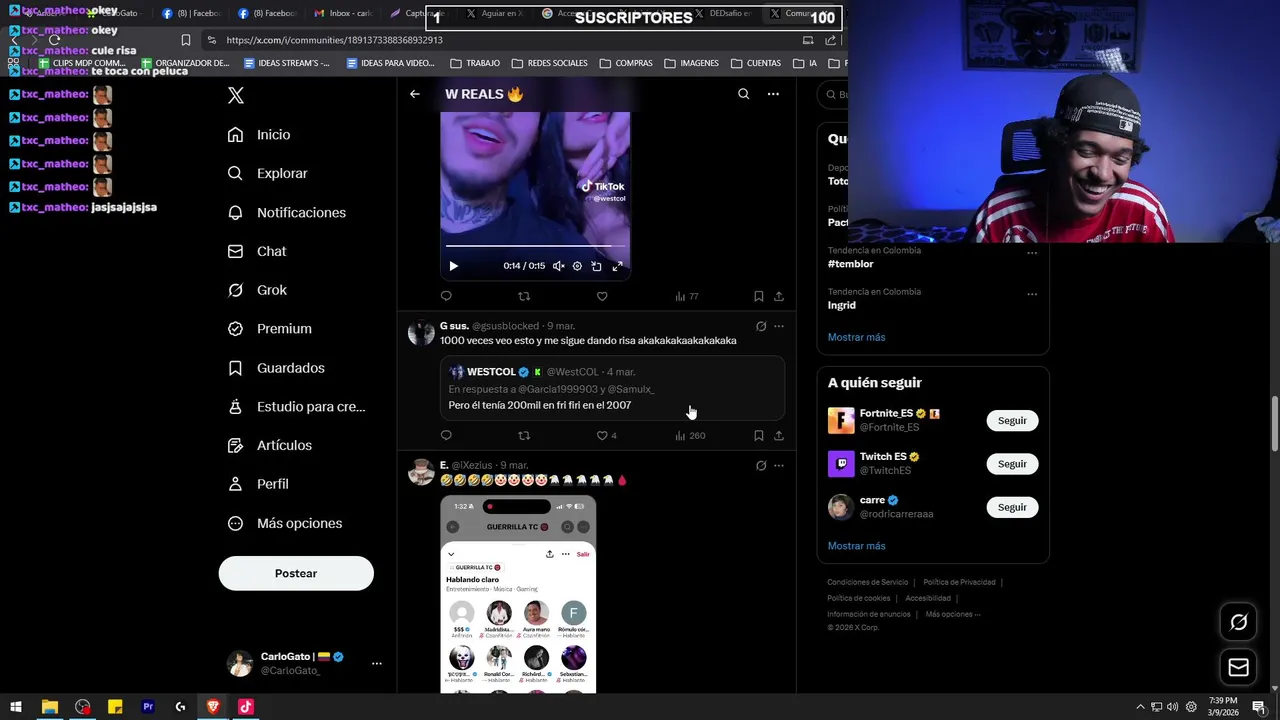Open more options on iXezius post
This screenshot has height=720, width=1280.
point(779,466)
